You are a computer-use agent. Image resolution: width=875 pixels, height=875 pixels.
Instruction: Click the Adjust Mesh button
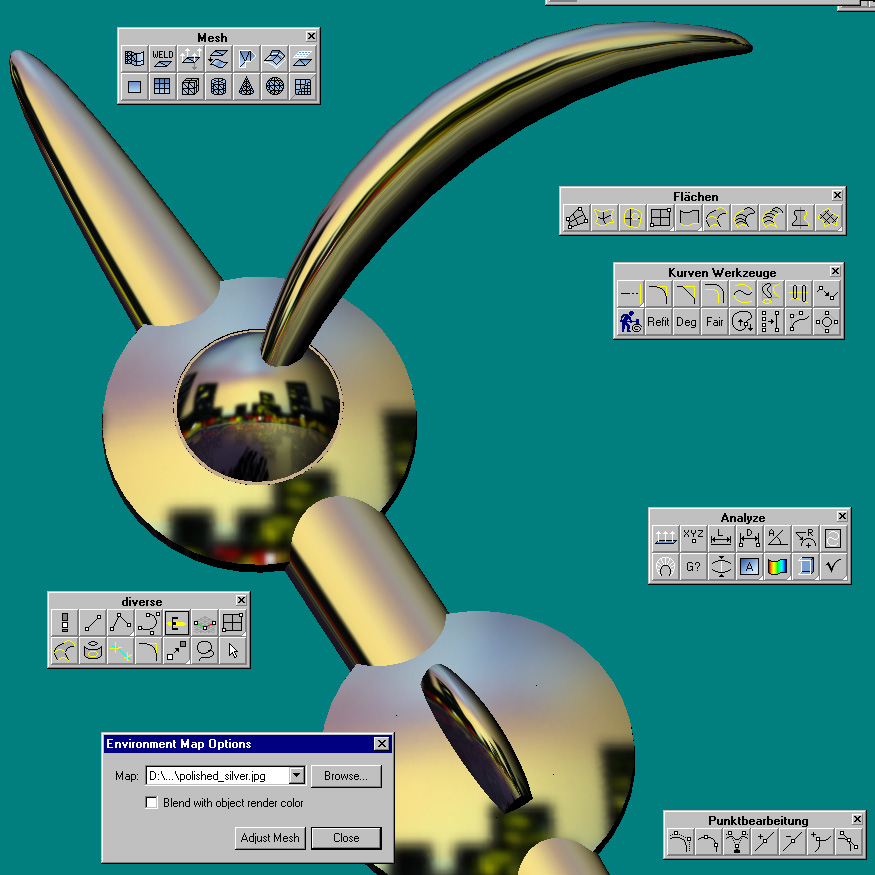click(x=270, y=838)
